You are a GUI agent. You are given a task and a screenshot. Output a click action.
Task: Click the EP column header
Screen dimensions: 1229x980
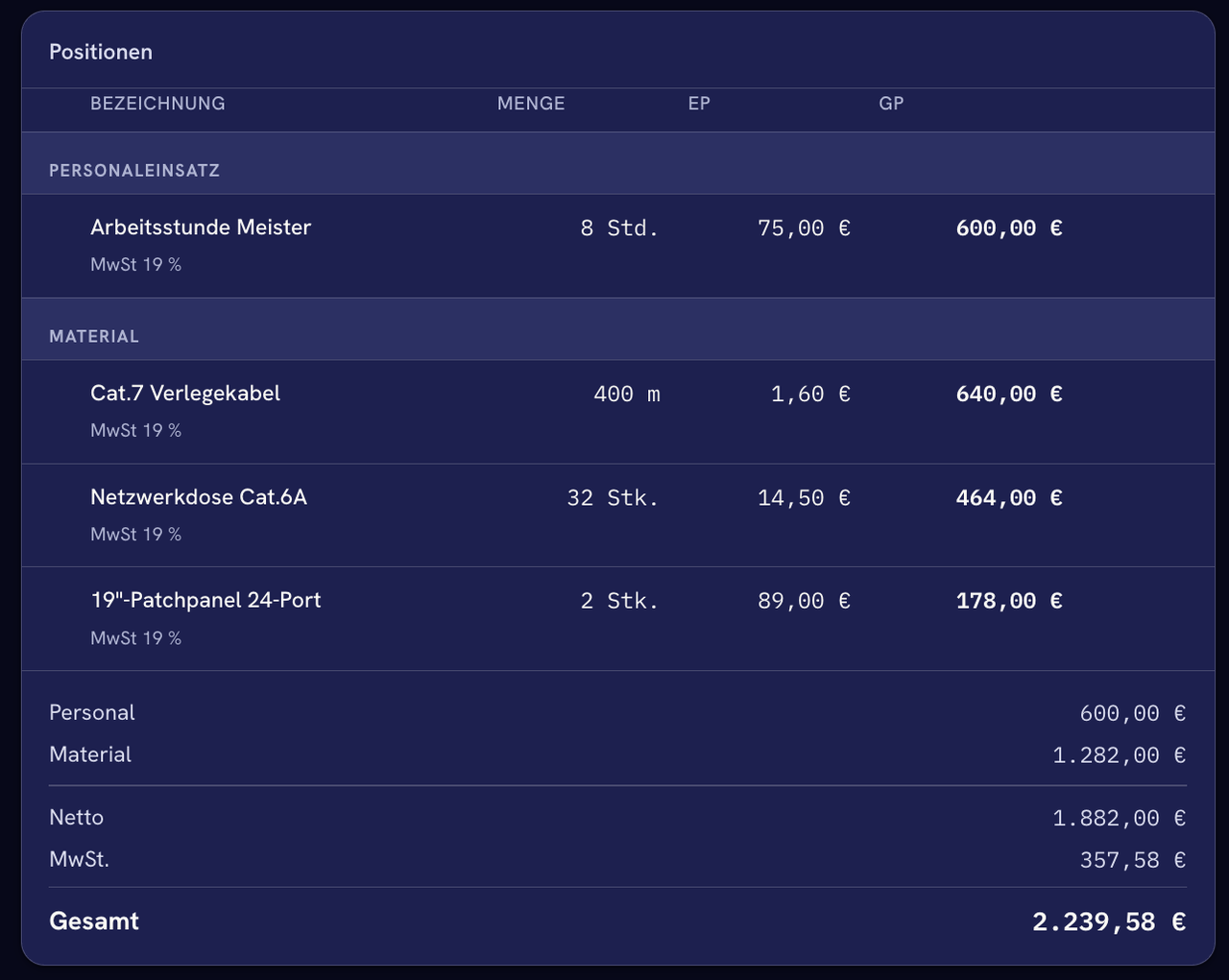pos(699,104)
